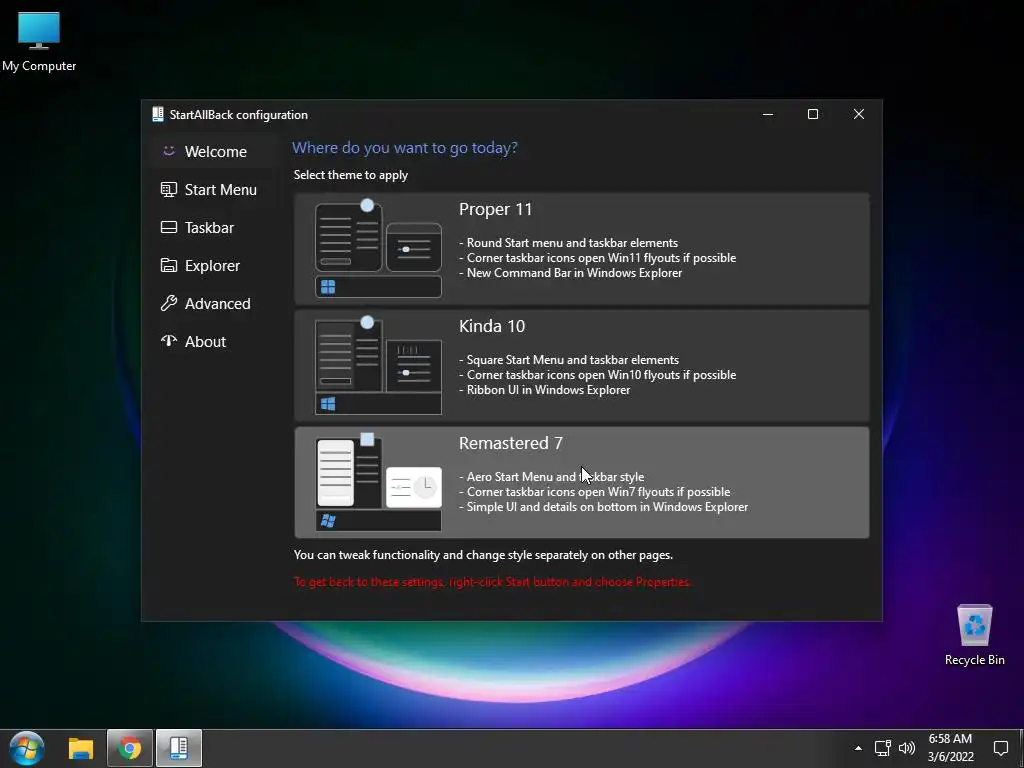Open File Explorer from the taskbar
This screenshot has height=768, width=1024.
point(81,748)
